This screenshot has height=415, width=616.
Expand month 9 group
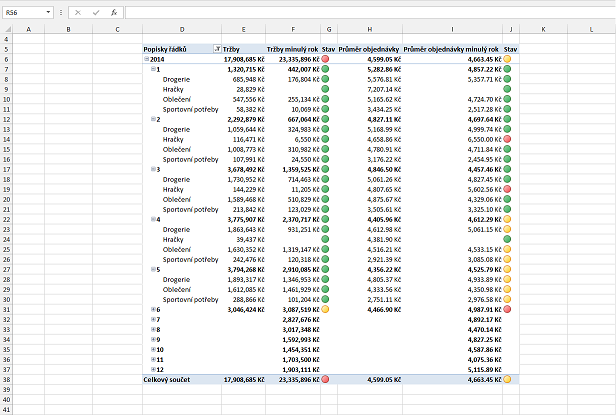[x=154, y=339]
